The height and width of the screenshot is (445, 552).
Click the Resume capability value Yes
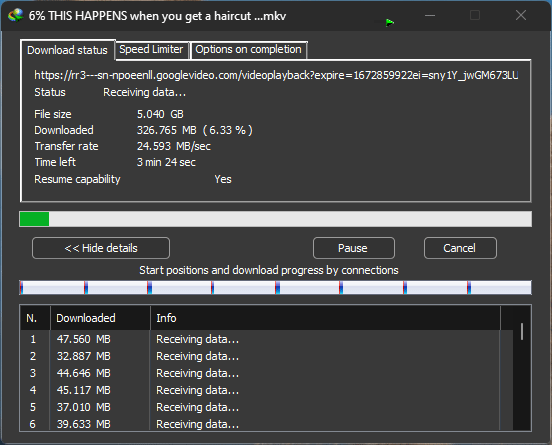tap(223, 179)
